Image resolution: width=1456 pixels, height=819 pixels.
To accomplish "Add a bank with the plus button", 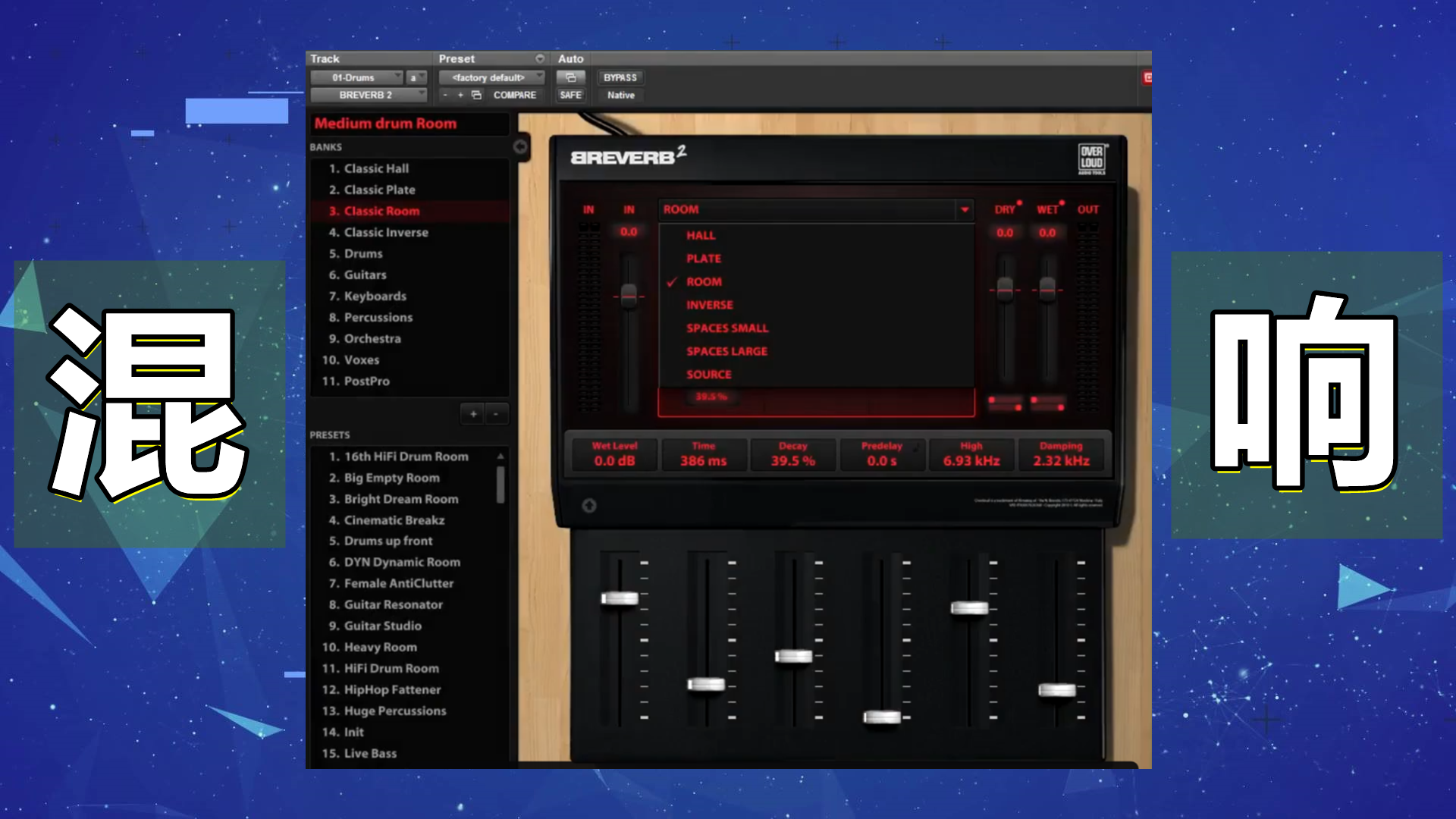I will pyautogui.click(x=473, y=414).
